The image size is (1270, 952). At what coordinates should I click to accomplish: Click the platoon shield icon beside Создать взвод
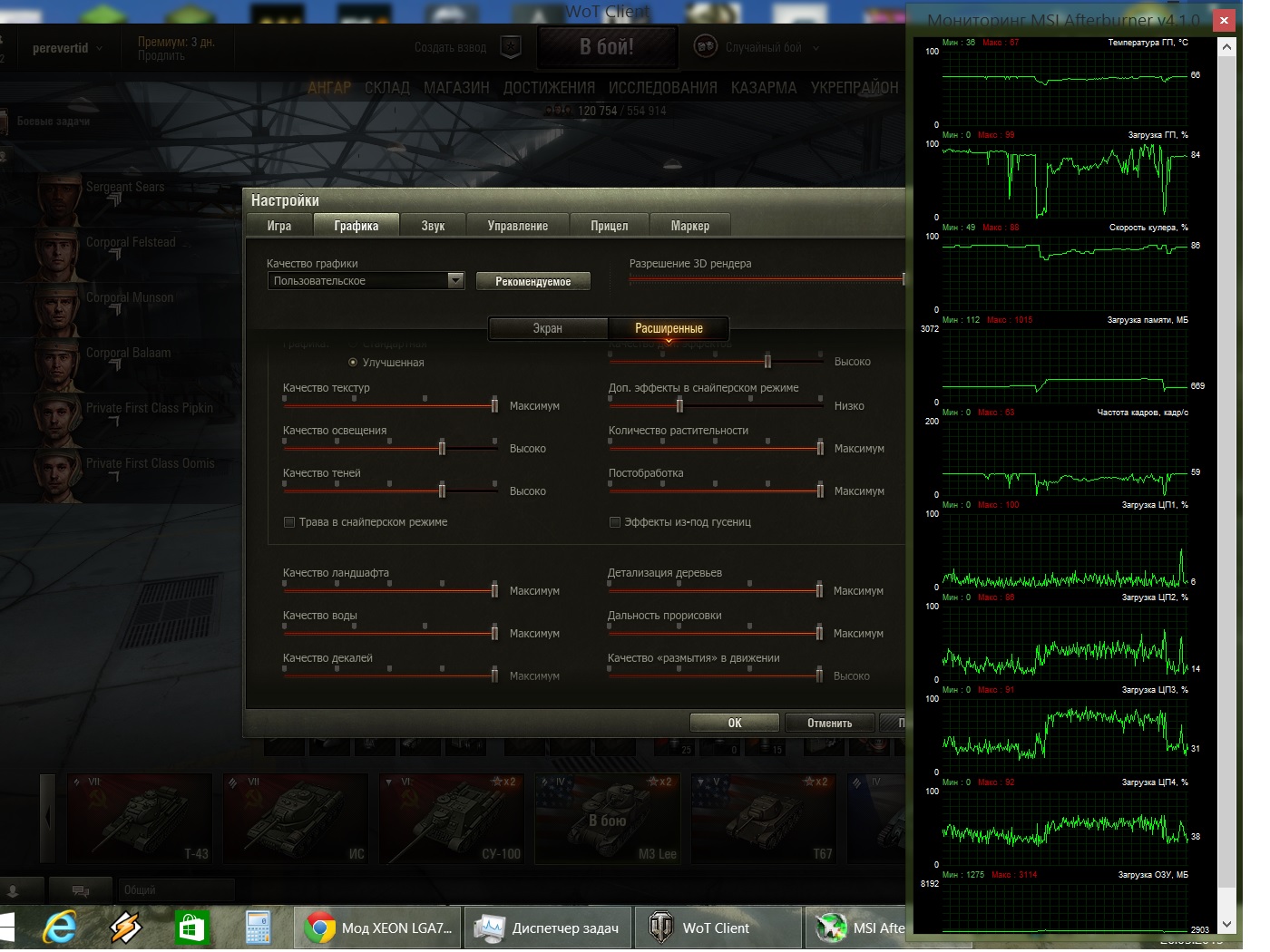point(511,47)
